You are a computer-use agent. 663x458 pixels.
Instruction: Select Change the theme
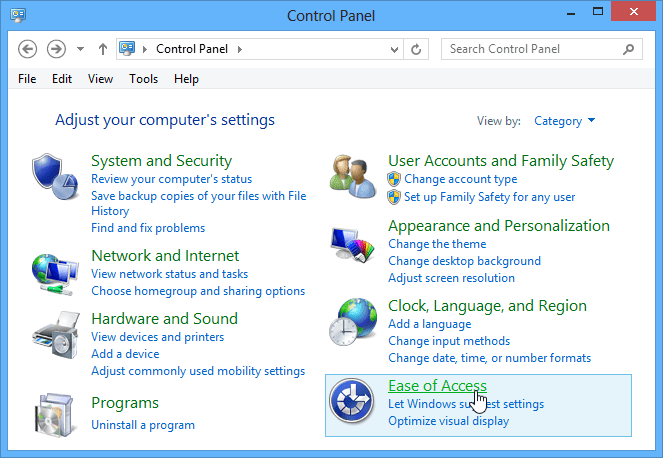pyautogui.click(x=437, y=244)
